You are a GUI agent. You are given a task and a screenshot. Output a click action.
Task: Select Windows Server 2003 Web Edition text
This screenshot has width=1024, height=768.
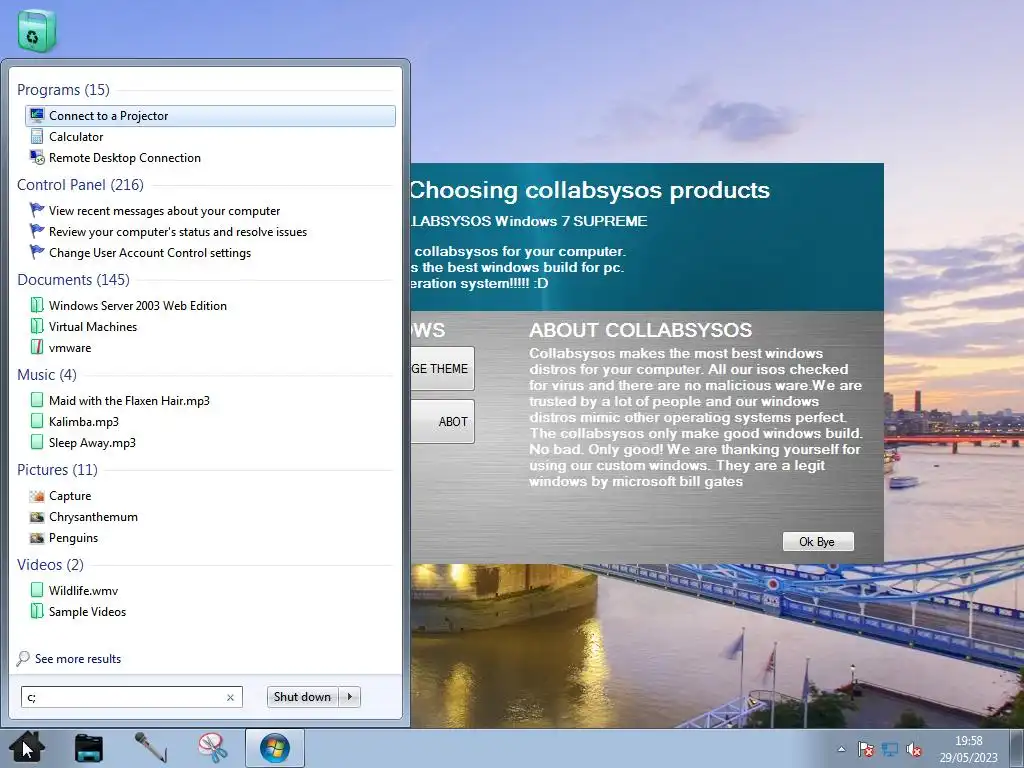(138, 305)
